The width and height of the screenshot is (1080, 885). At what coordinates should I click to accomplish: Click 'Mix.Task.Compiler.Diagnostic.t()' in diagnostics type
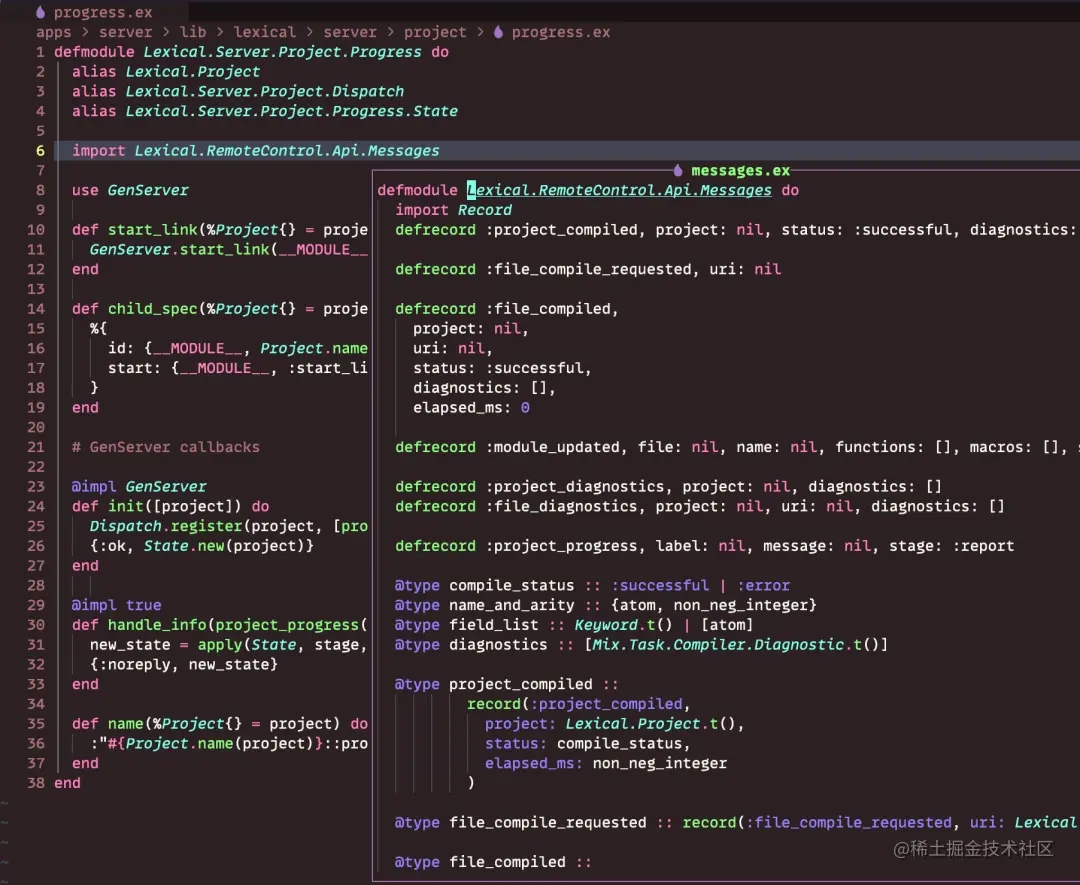736,645
